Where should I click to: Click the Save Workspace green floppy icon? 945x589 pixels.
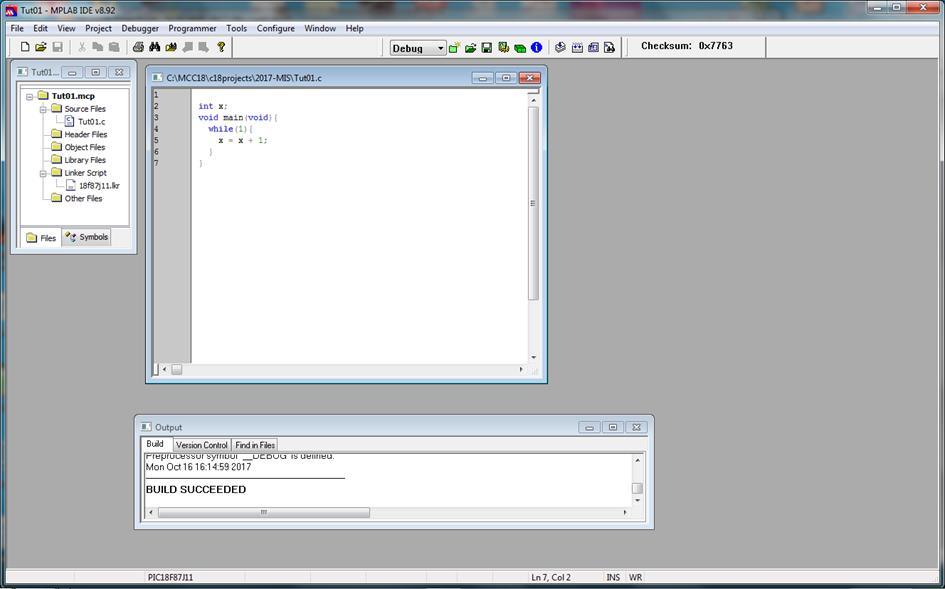(486, 48)
